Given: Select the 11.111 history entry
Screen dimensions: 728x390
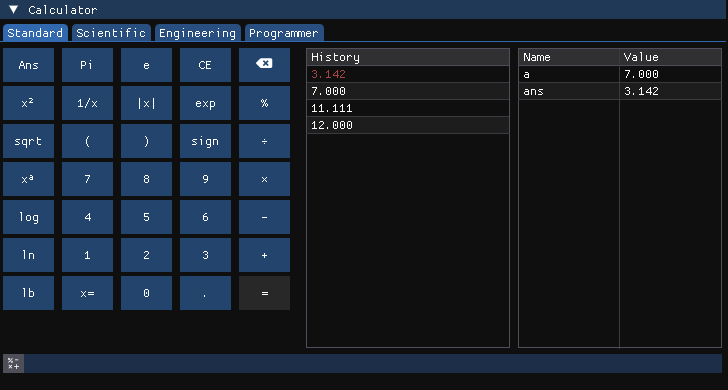Looking at the screenshot, I should point(408,108).
